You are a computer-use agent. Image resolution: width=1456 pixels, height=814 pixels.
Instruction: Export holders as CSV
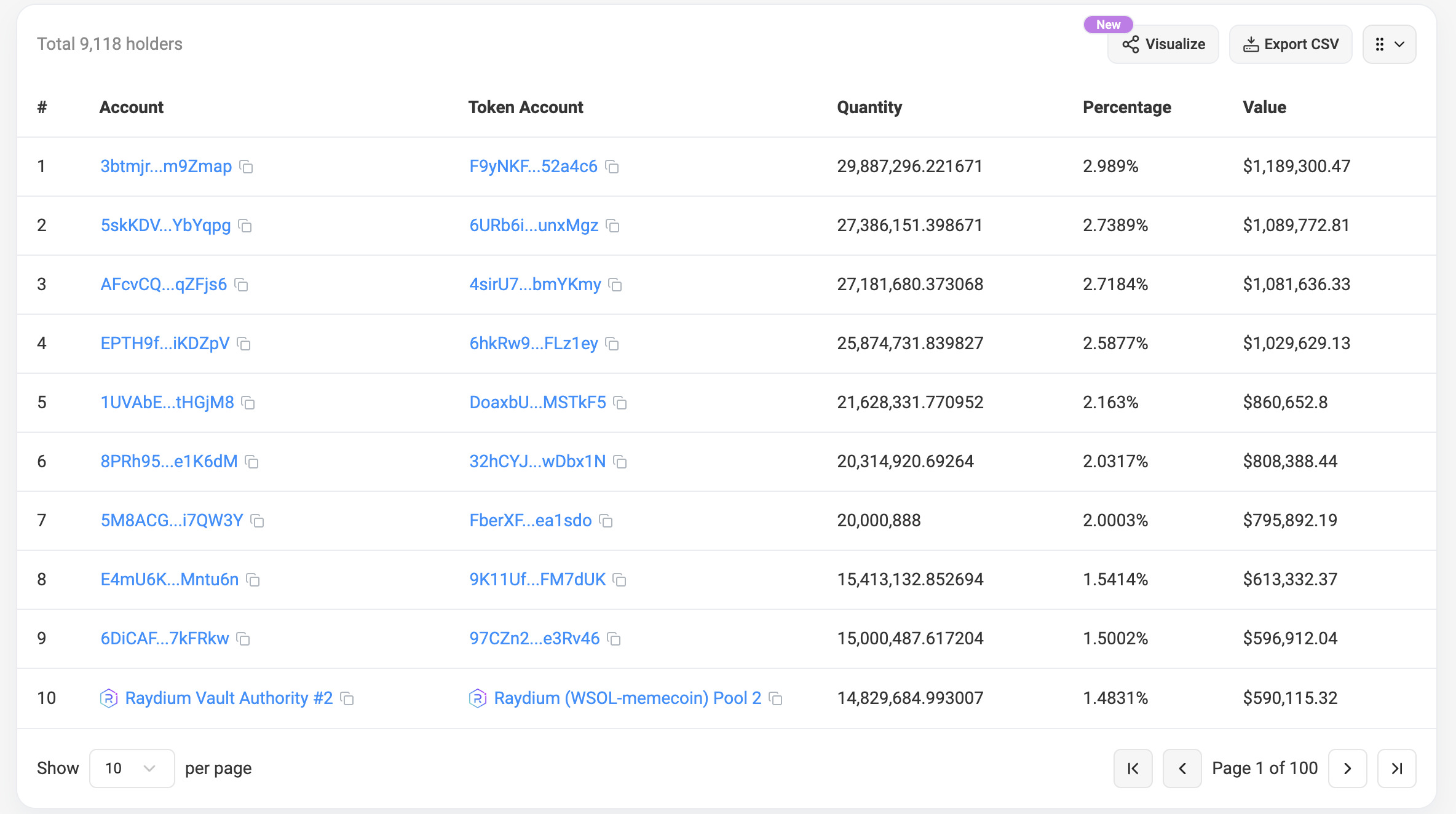tap(1291, 44)
